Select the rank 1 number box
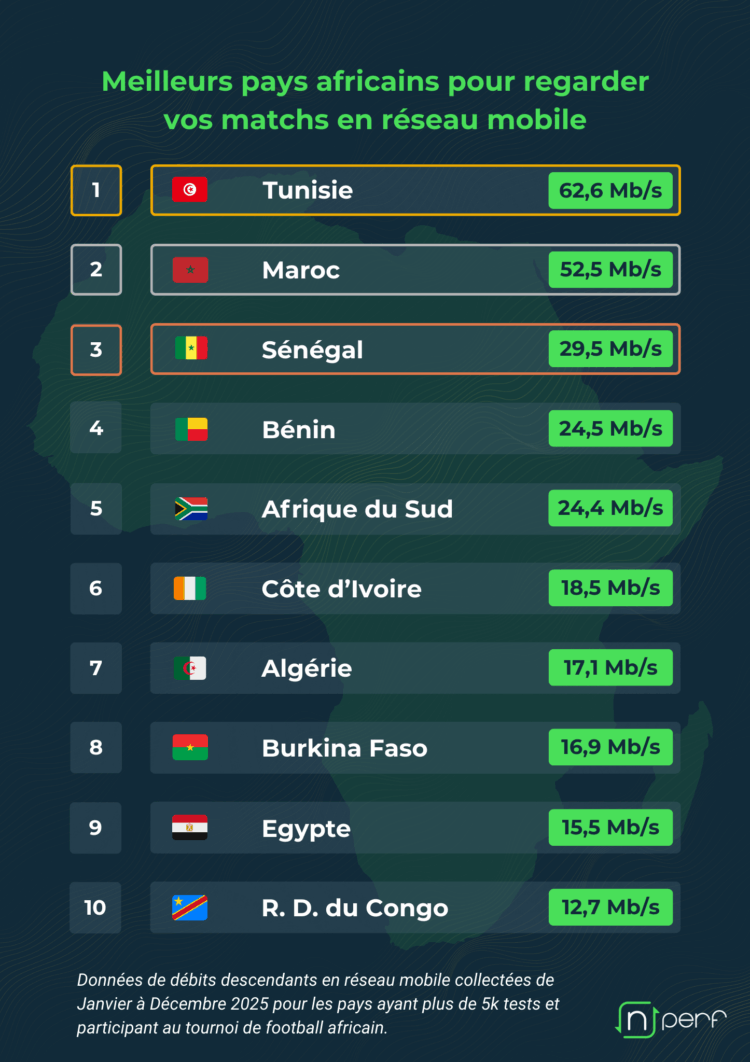750x1062 pixels. pos(96,190)
